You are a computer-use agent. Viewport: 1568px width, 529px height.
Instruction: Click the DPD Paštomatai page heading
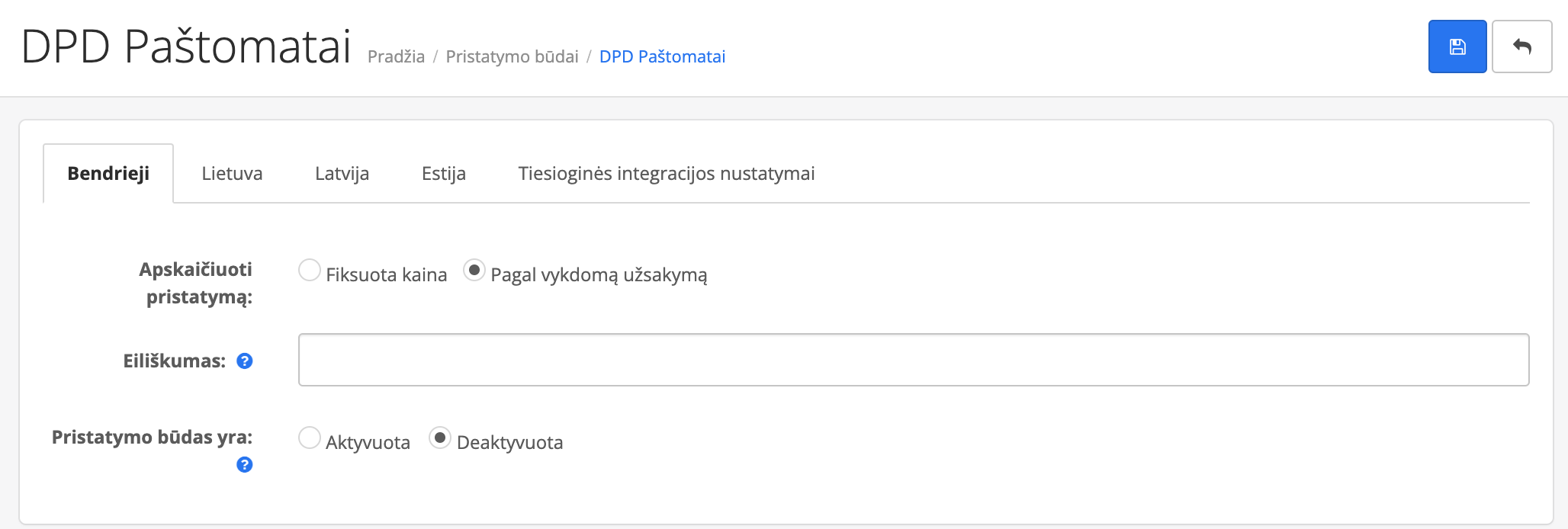(x=186, y=46)
